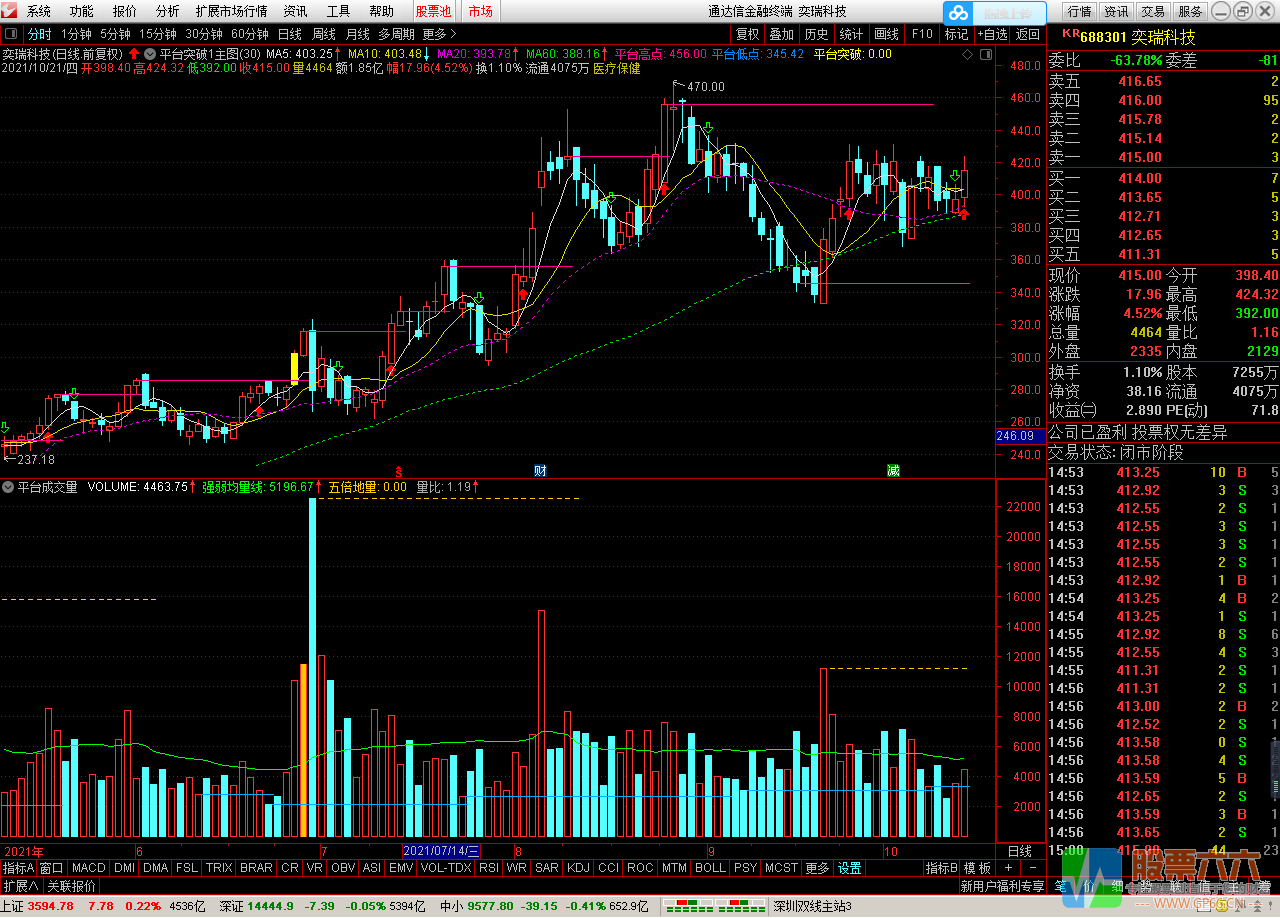Select the 周线 period
This screenshot has height=918, width=1280.
coord(324,34)
